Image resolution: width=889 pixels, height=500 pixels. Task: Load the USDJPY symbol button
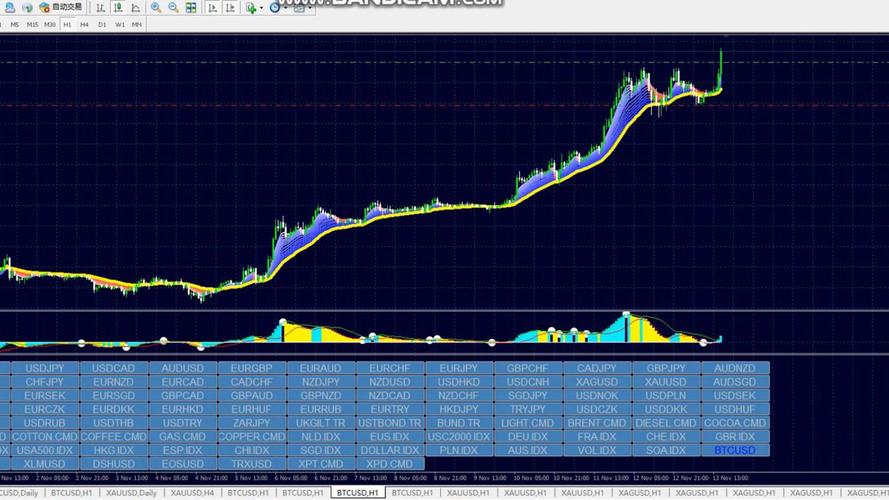click(x=45, y=368)
